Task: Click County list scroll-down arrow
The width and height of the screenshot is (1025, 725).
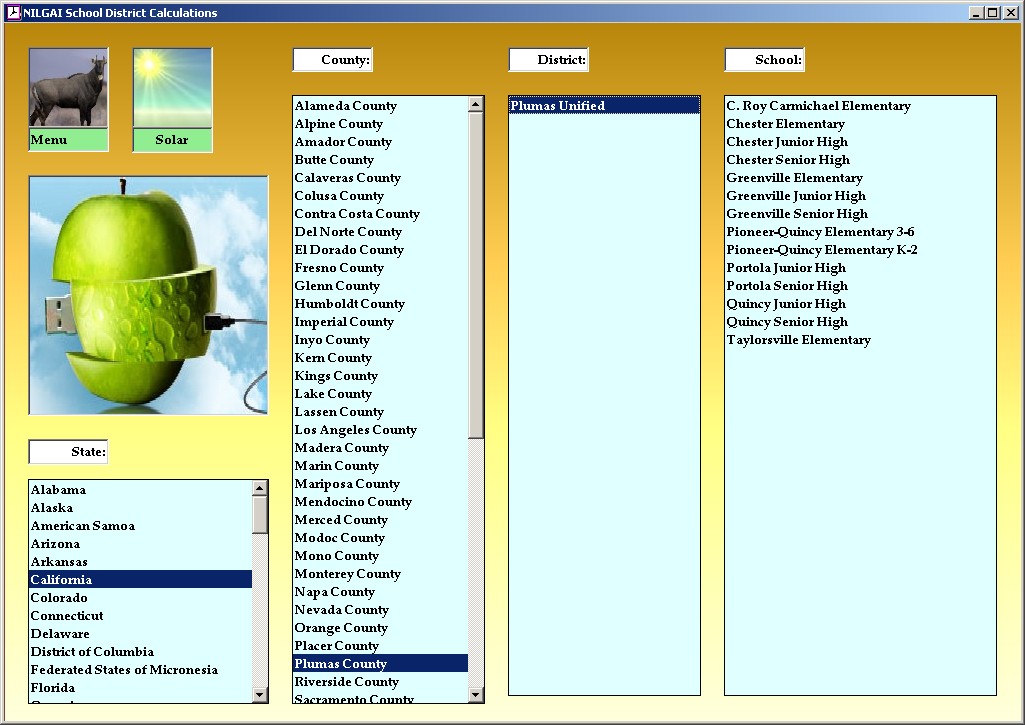Action: 476,695
